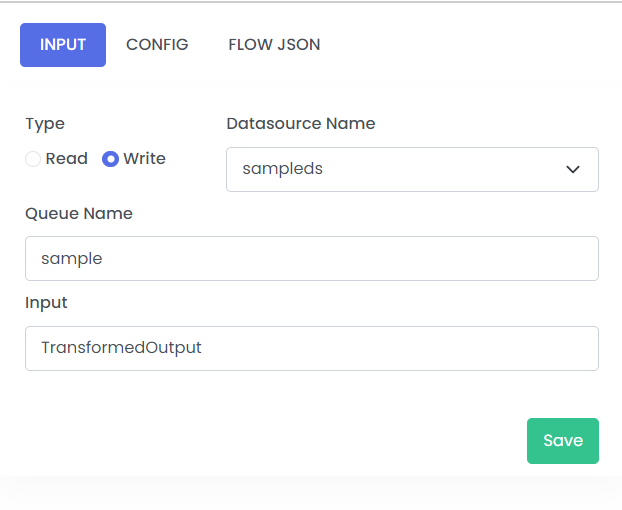Image resolution: width=622 pixels, height=510 pixels.
Task: Click the Type label heading
Action: [x=45, y=124]
